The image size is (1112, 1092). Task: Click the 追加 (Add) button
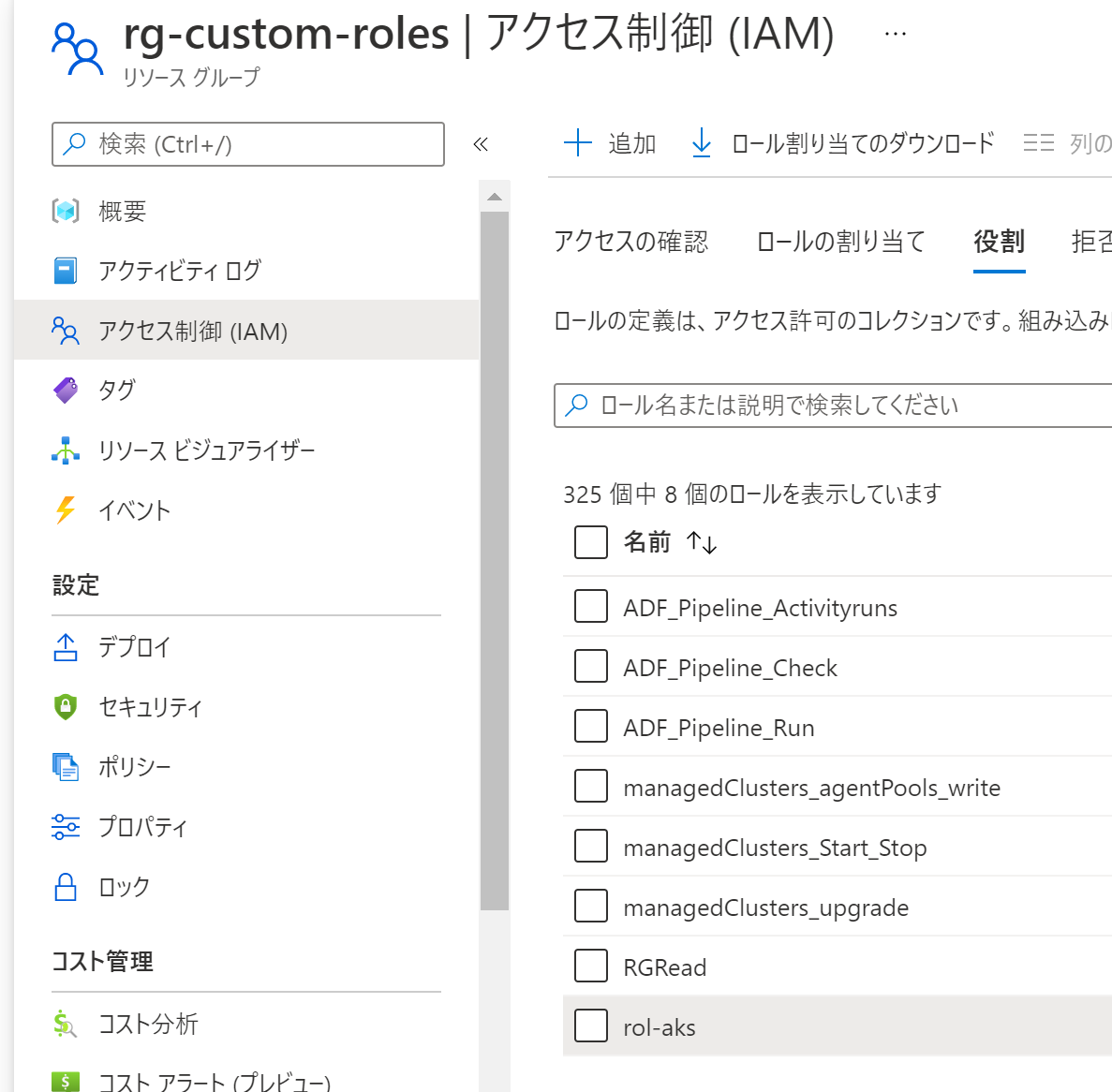click(610, 143)
